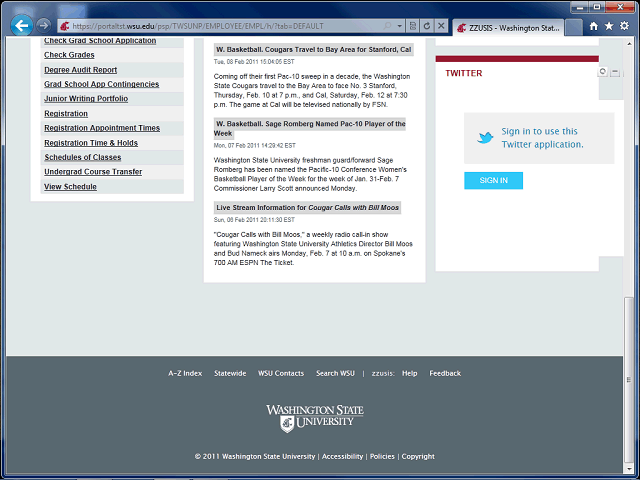This screenshot has width=640, height=480.
Task: Open the Search WSU footer link
Action: pyautogui.click(x=335, y=373)
